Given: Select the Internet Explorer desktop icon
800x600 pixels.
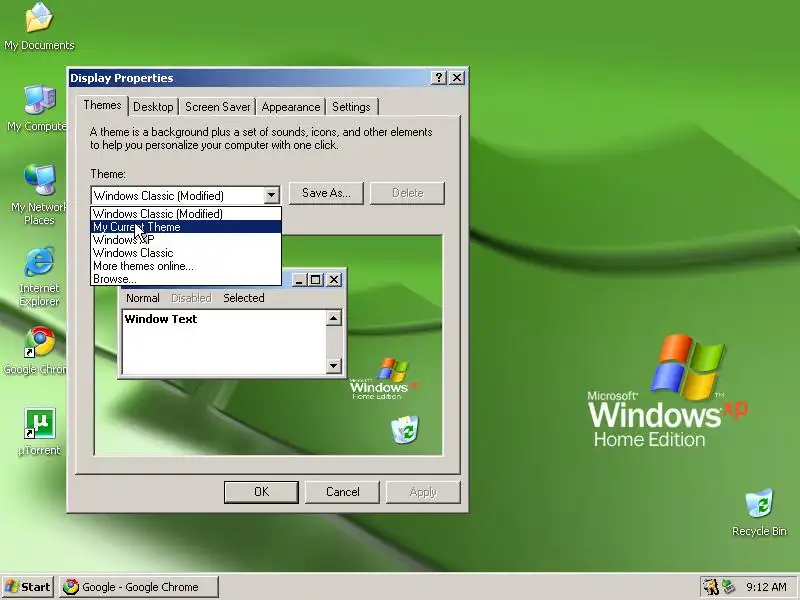Looking at the screenshot, I should pos(39,276).
